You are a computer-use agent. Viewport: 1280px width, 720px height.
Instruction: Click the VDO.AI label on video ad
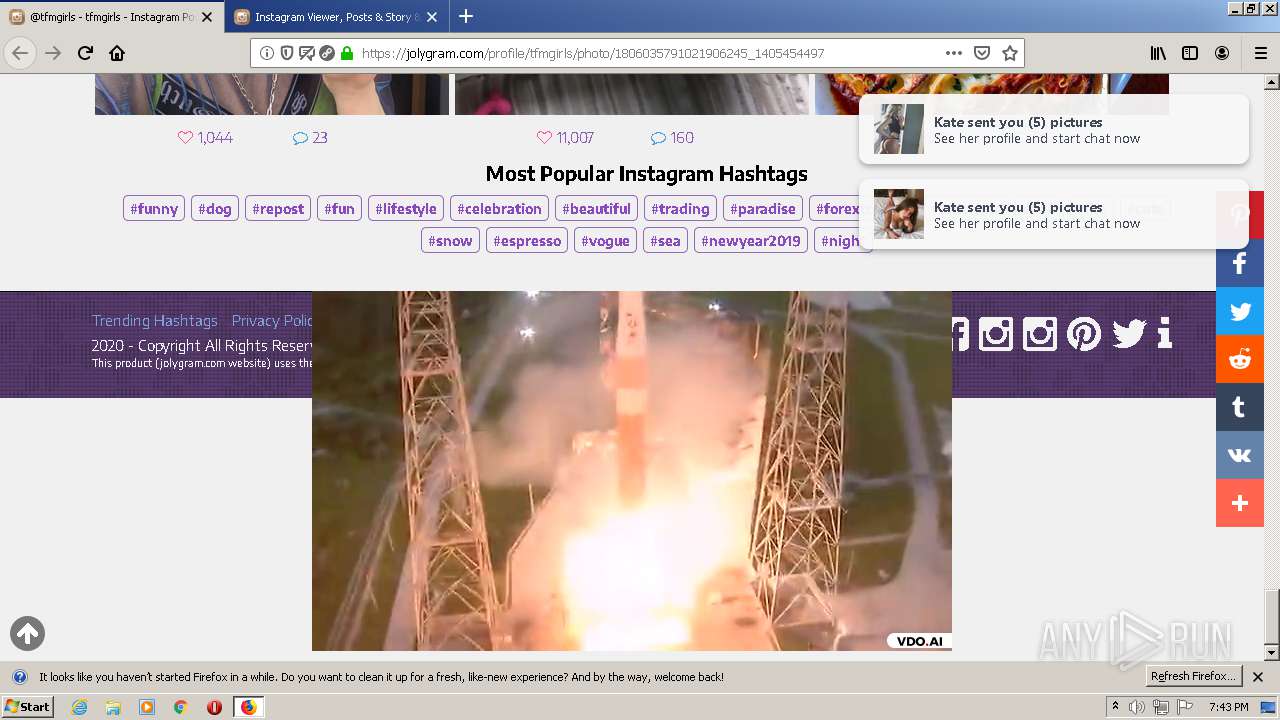pos(919,642)
